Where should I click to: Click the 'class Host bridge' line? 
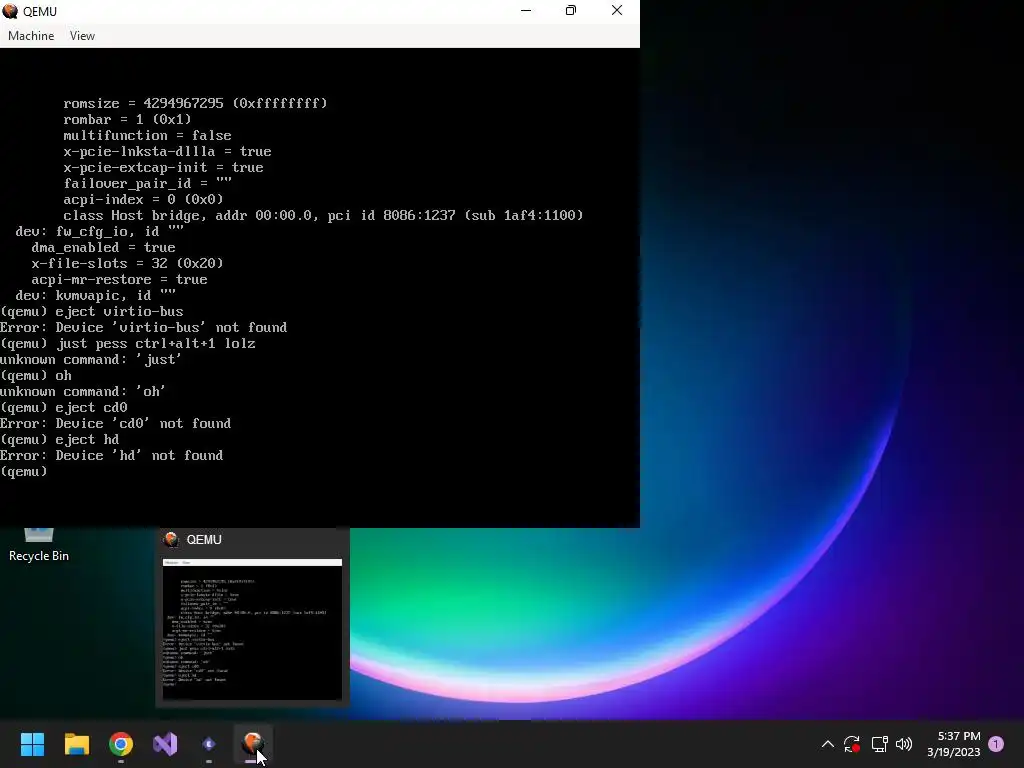pyautogui.click(x=323, y=216)
